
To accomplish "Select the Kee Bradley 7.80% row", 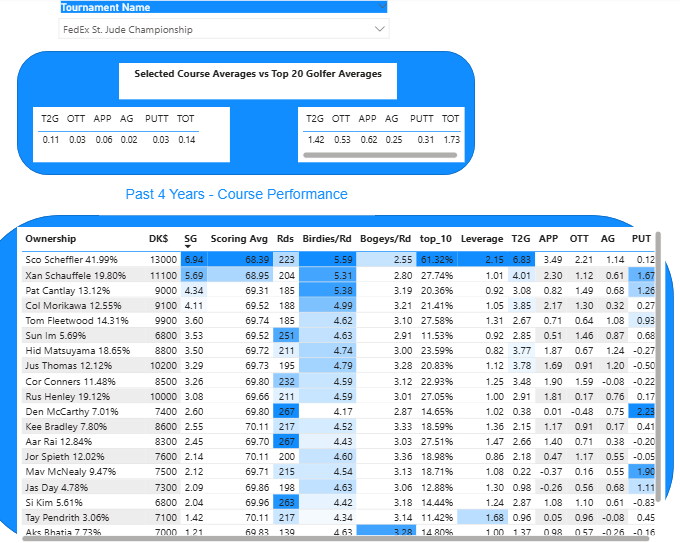I will [x=338, y=427].
